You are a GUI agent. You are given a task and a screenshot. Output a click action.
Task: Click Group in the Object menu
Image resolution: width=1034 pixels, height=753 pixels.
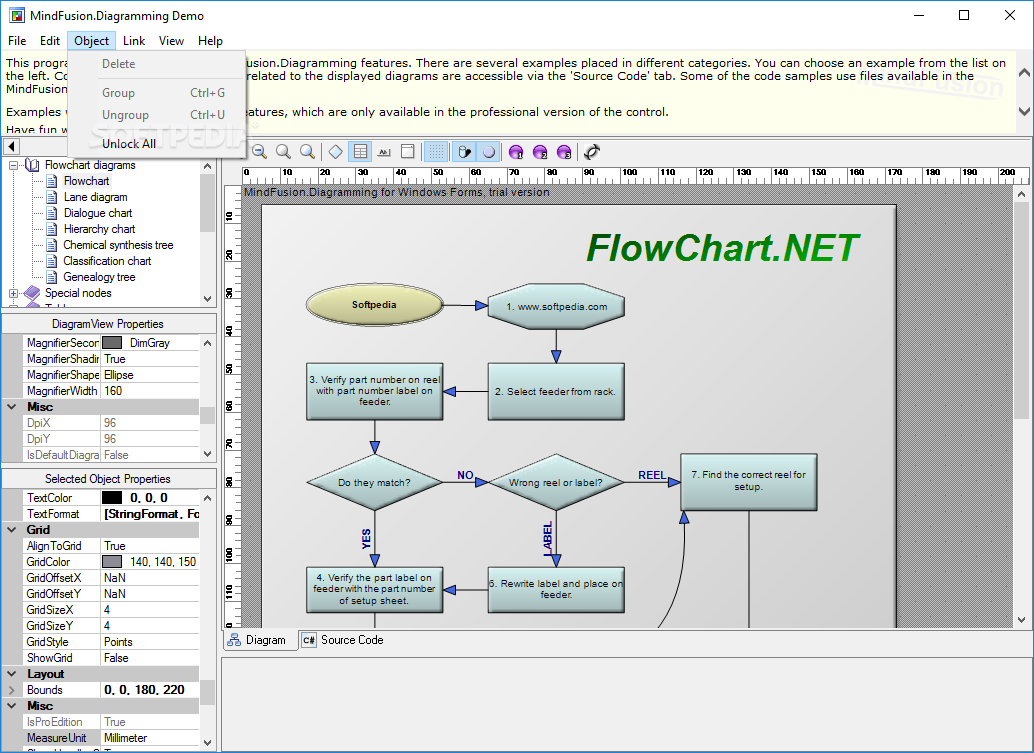158,93
